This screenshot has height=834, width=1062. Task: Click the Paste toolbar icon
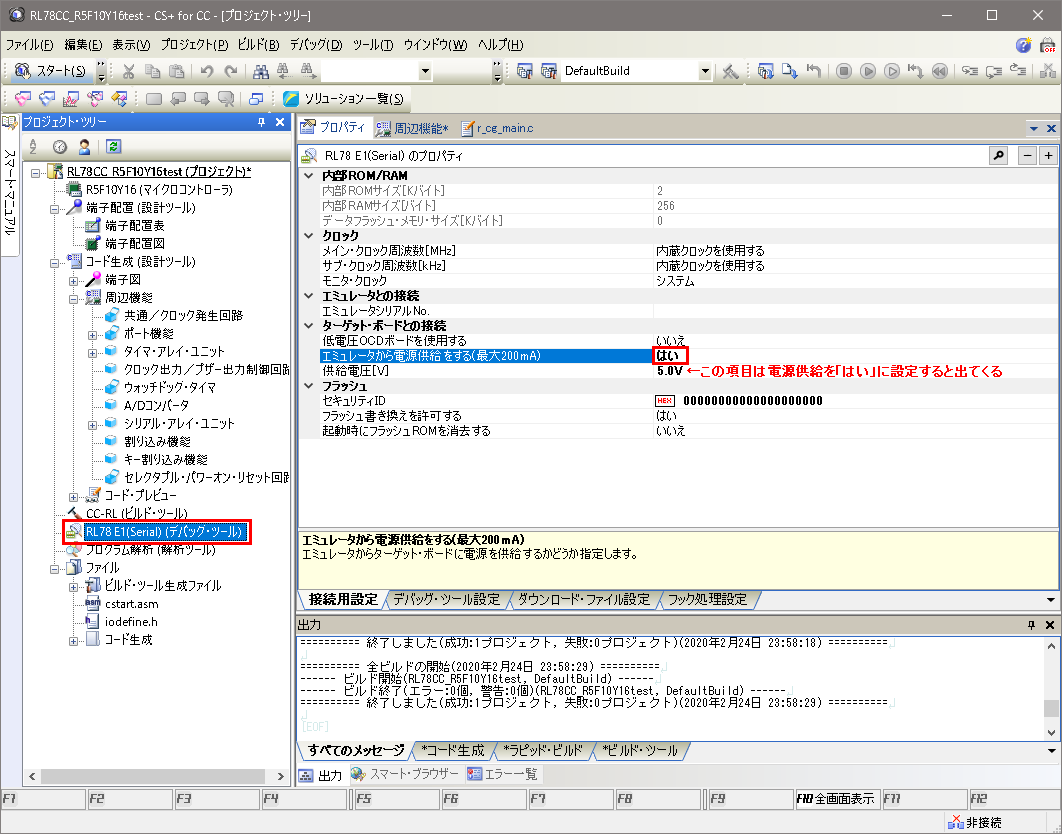click(x=177, y=71)
